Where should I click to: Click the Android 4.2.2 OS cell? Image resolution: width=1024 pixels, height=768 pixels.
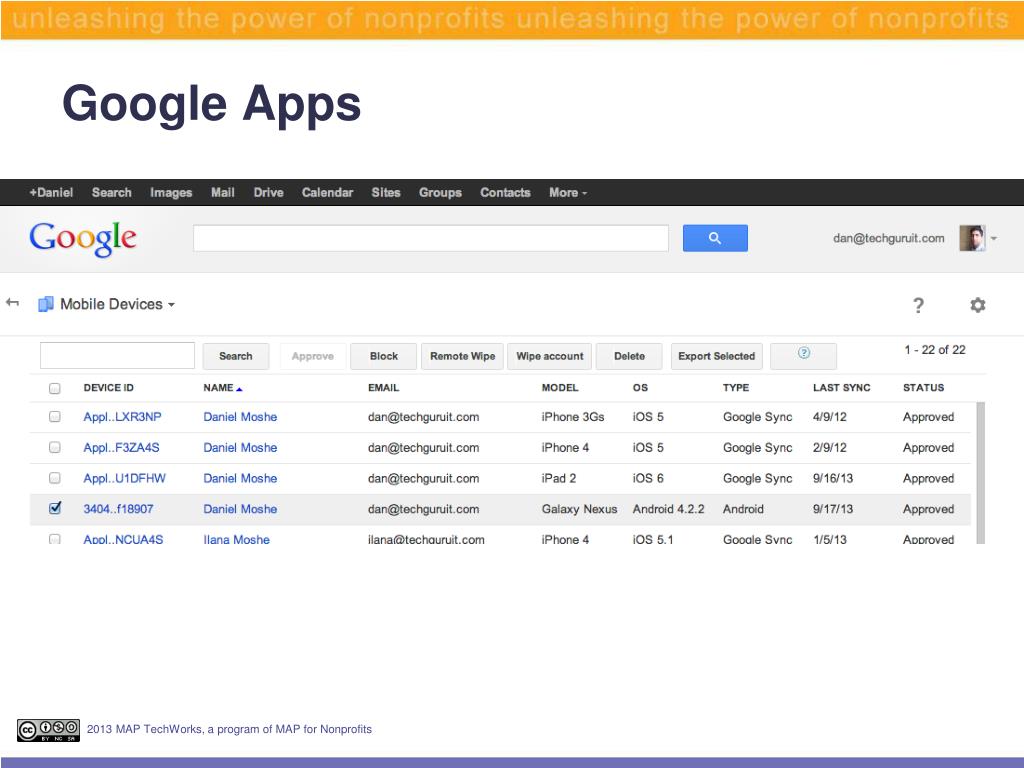click(669, 509)
